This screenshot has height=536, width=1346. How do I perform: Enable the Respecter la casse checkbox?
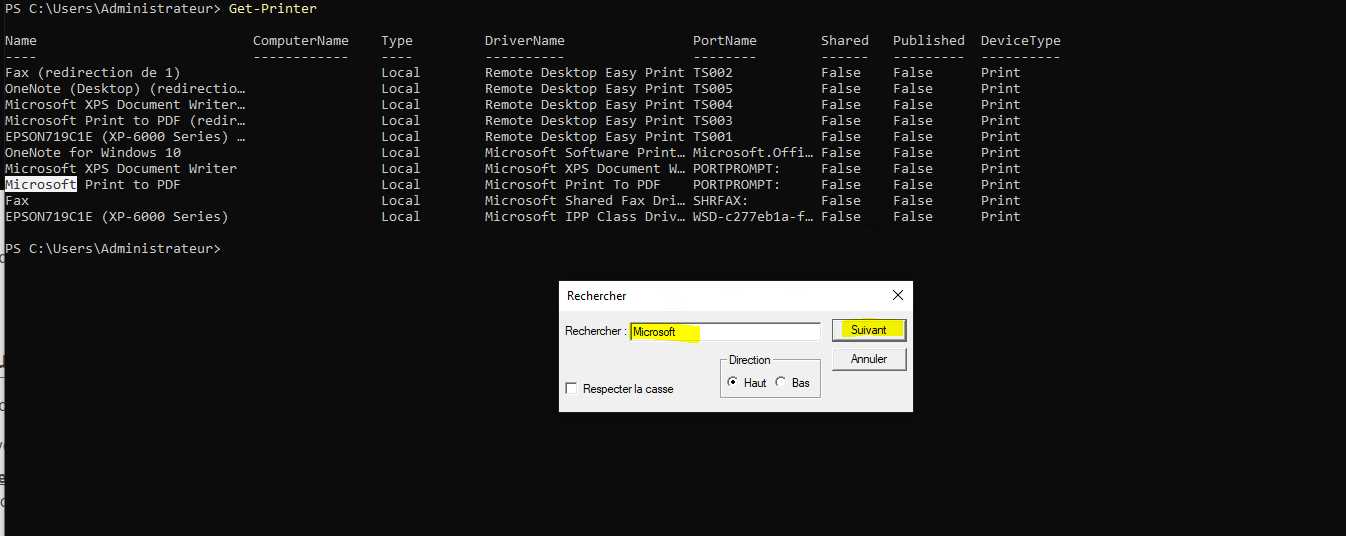572,388
